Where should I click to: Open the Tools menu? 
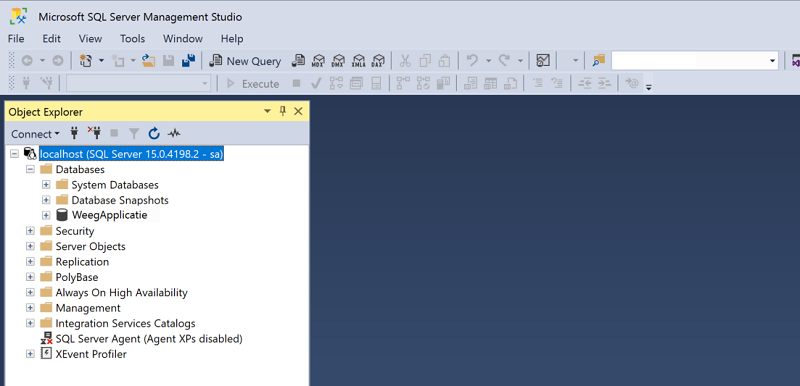[133, 39]
